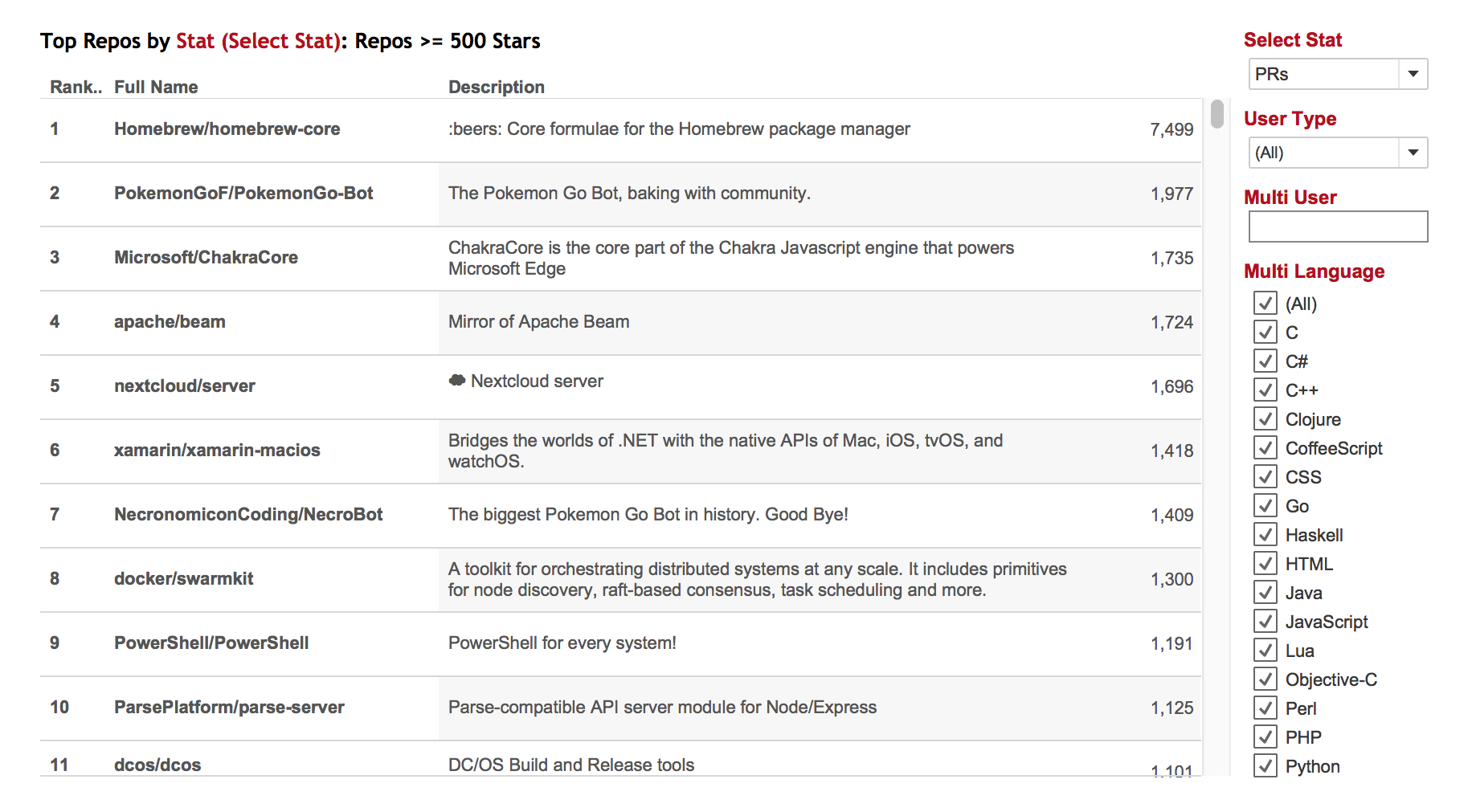
Task: Uncheck the Go language checkbox
Action: (x=1266, y=506)
